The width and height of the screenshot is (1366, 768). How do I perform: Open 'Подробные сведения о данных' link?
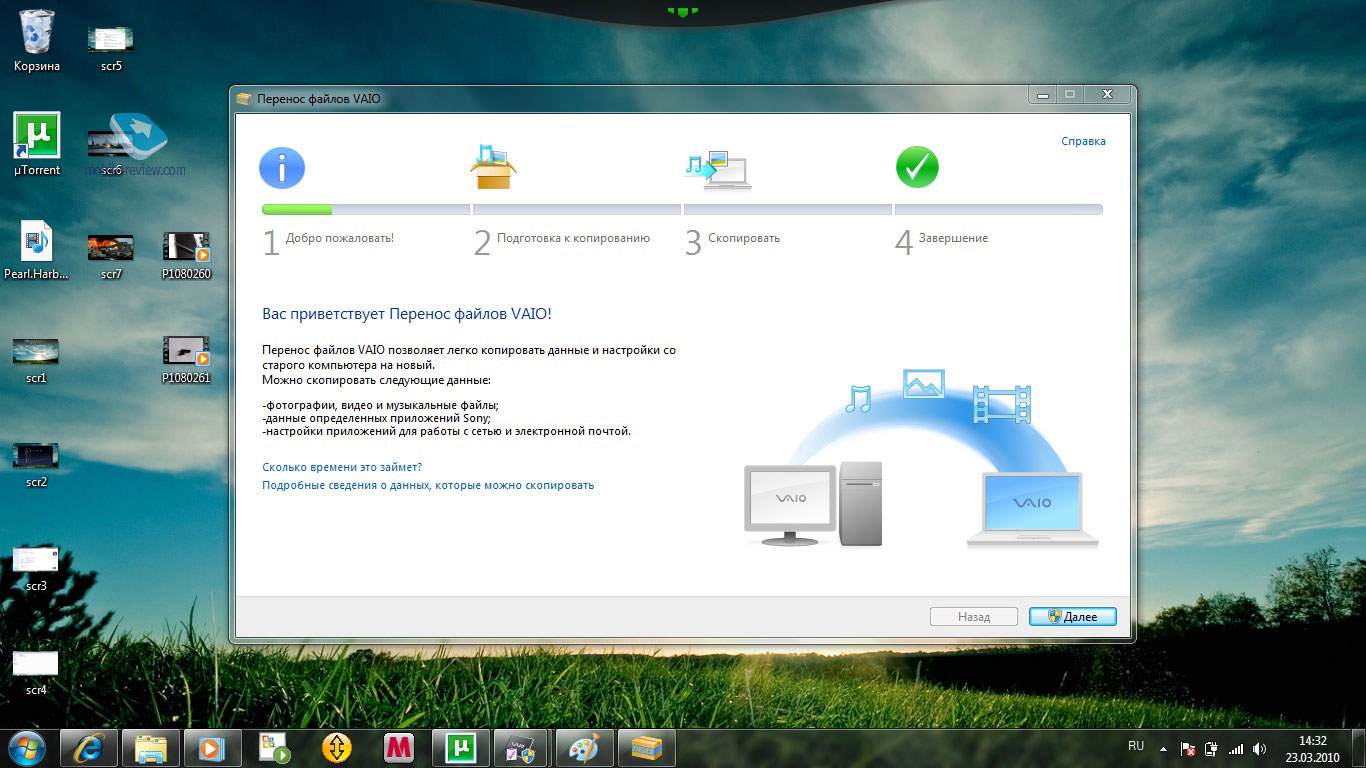[x=428, y=485]
